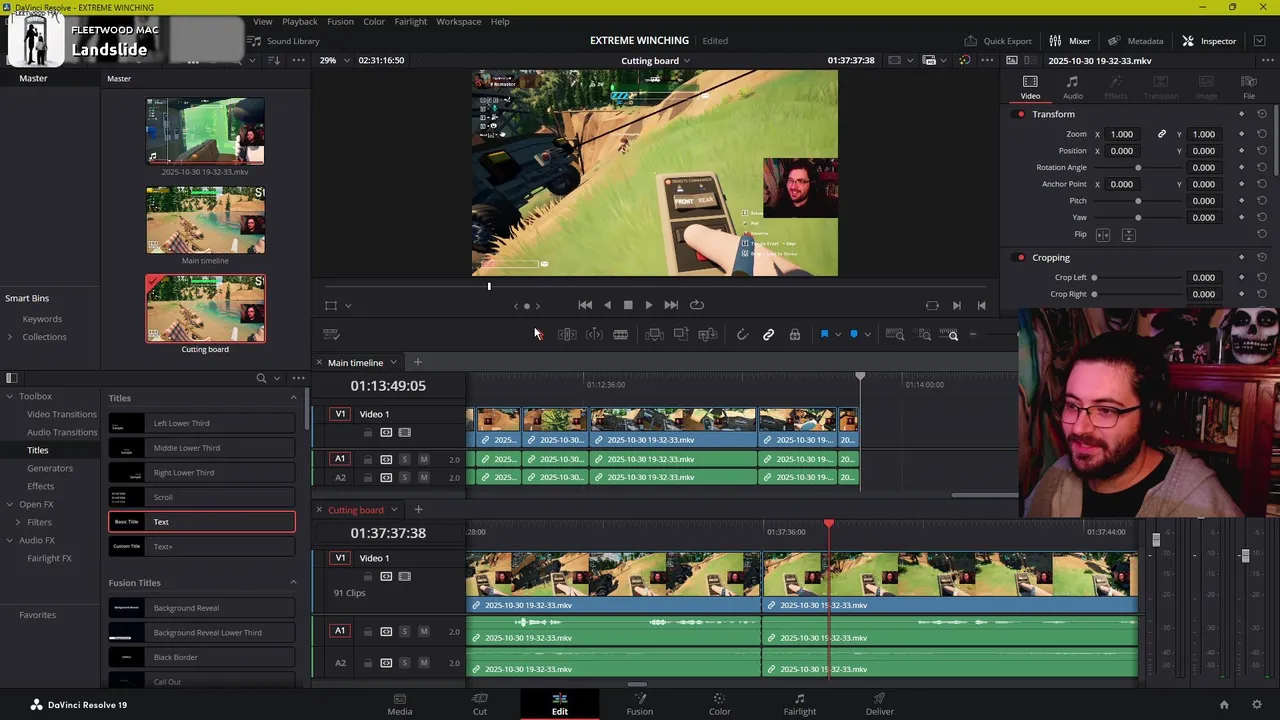
Task: Click the Overwrite Clip toolbar icon
Action: coord(681,335)
